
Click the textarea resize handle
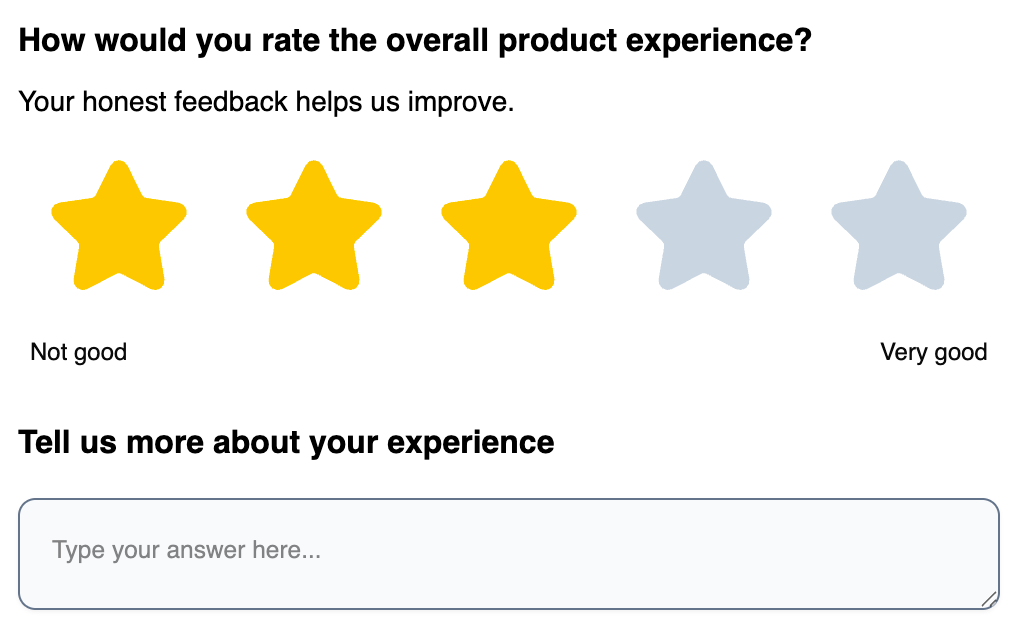pyautogui.click(x=988, y=598)
